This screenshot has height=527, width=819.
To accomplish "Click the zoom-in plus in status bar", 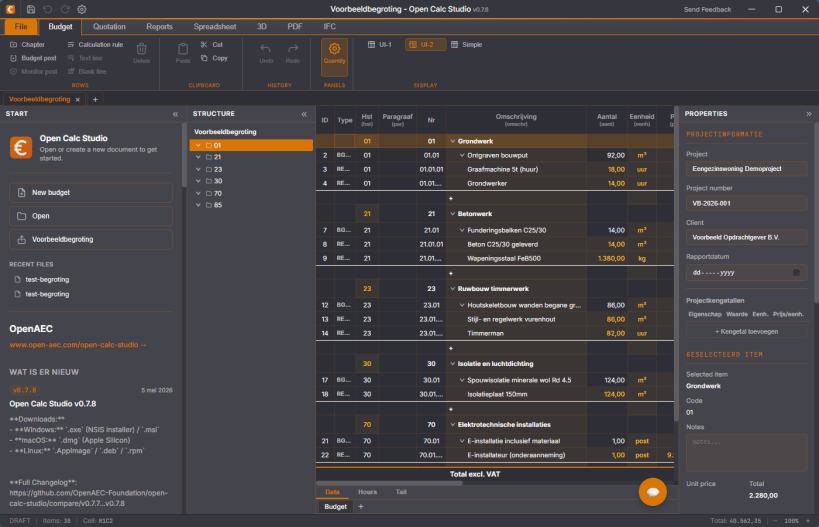I will coord(808,521).
